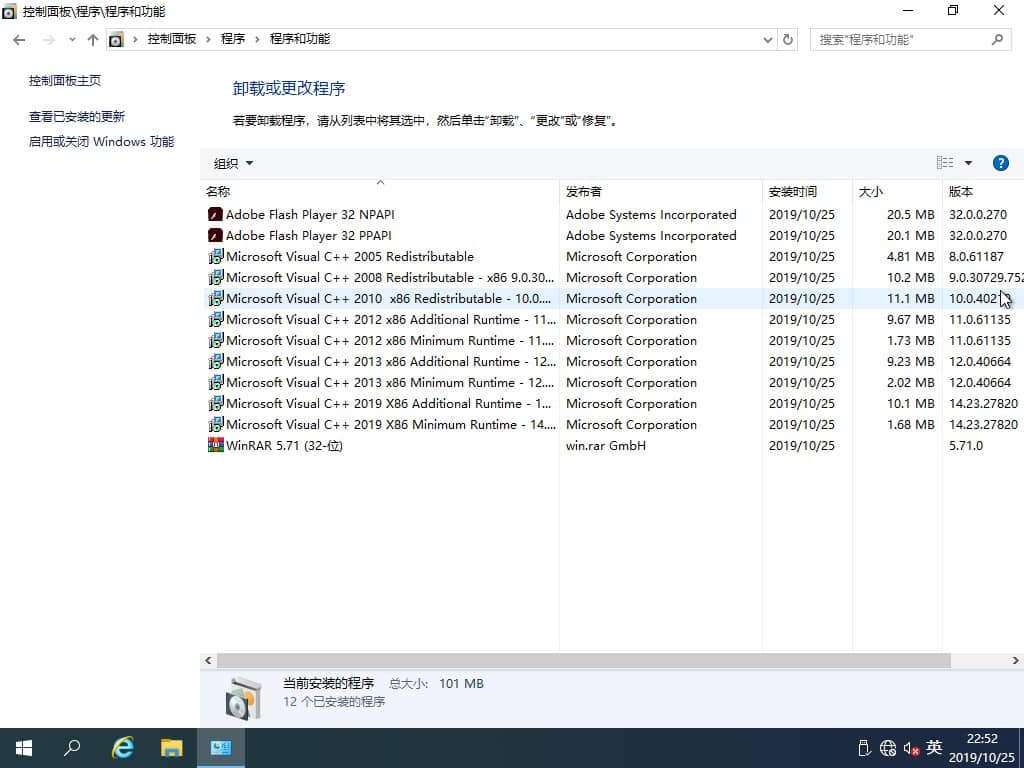Click the Visual C++ 2019 Minimum Runtime icon
1024x768 pixels.
[x=216, y=424]
